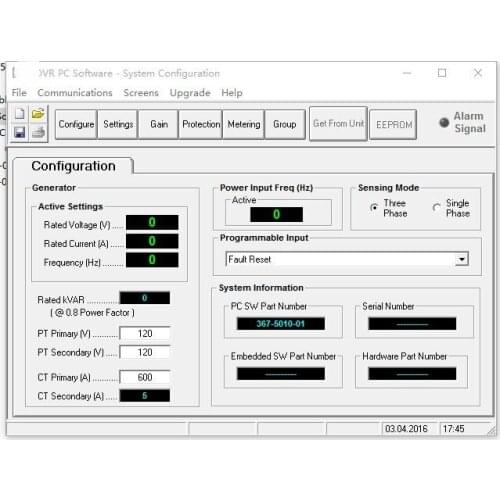
Task: Open the Help menu
Action: pos(232,93)
